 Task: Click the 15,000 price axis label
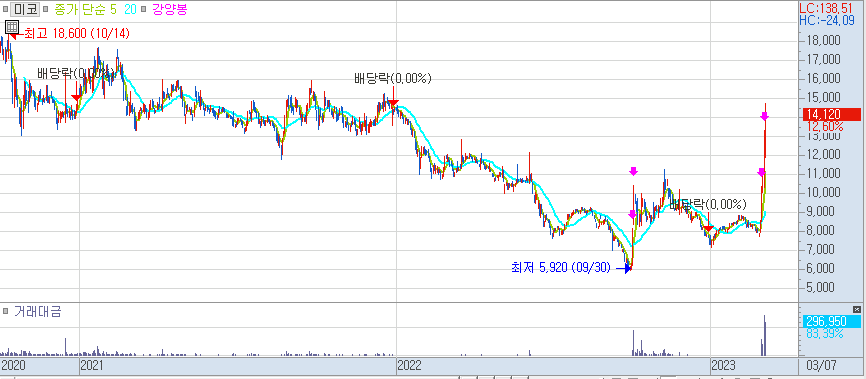click(825, 98)
